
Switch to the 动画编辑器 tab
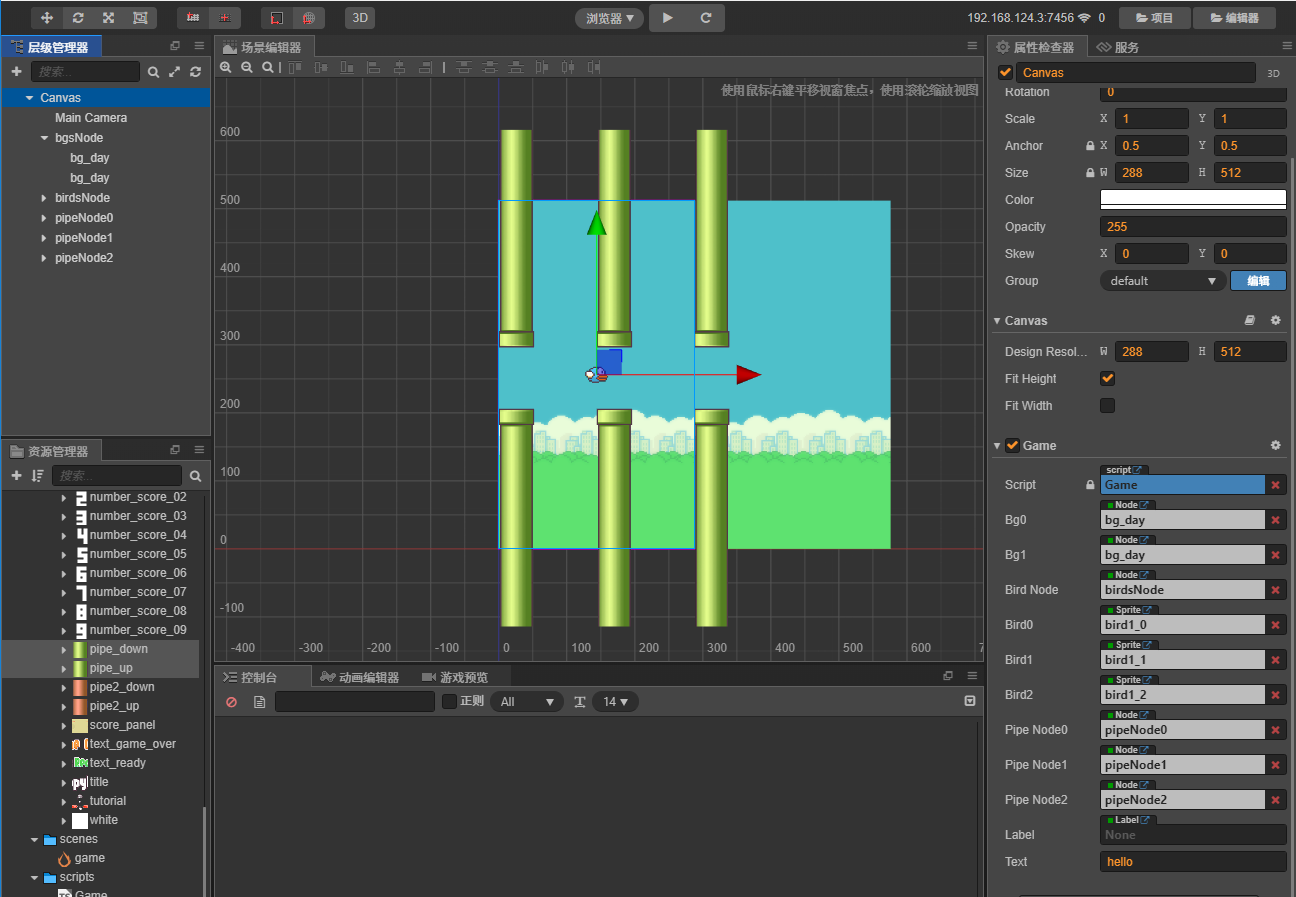click(x=360, y=677)
